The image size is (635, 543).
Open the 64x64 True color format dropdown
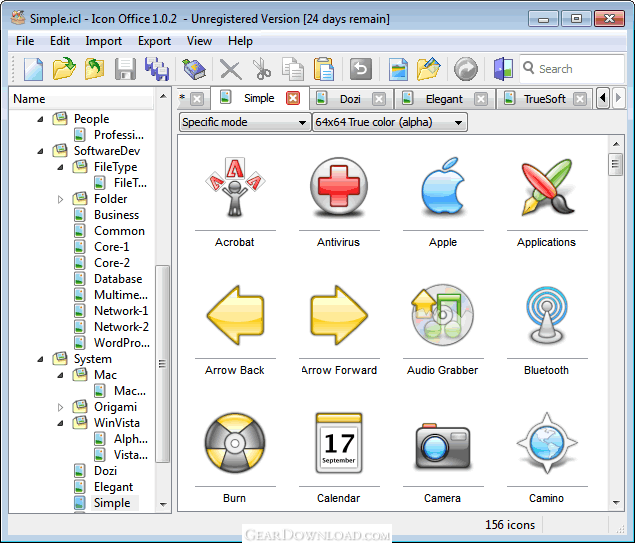click(x=390, y=122)
